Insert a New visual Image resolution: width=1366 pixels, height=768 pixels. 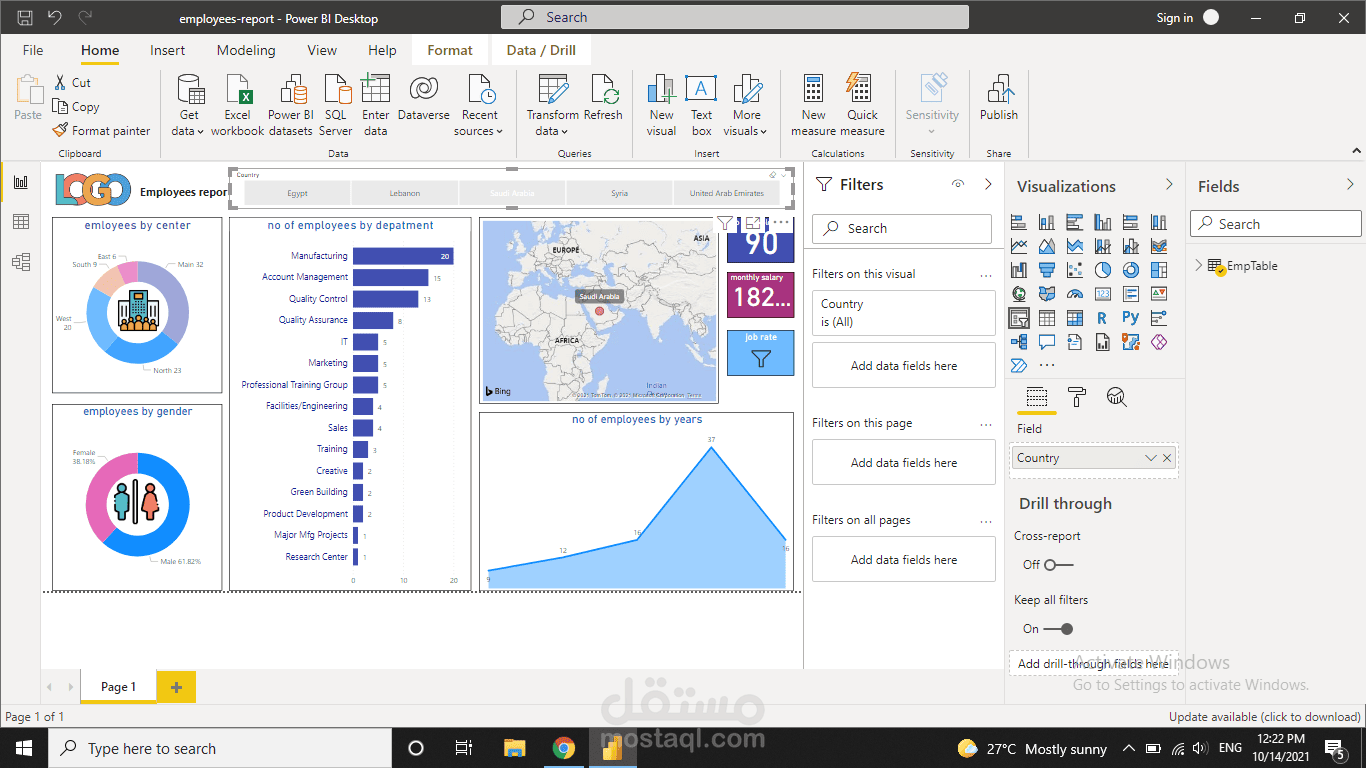pos(661,105)
